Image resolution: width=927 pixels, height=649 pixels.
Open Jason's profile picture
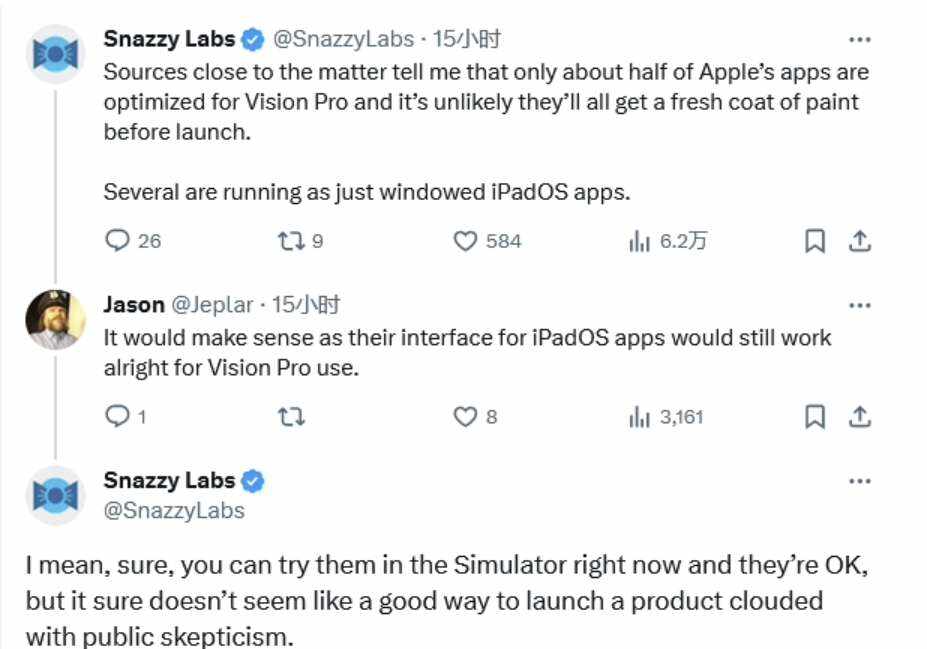[x=54, y=319]
